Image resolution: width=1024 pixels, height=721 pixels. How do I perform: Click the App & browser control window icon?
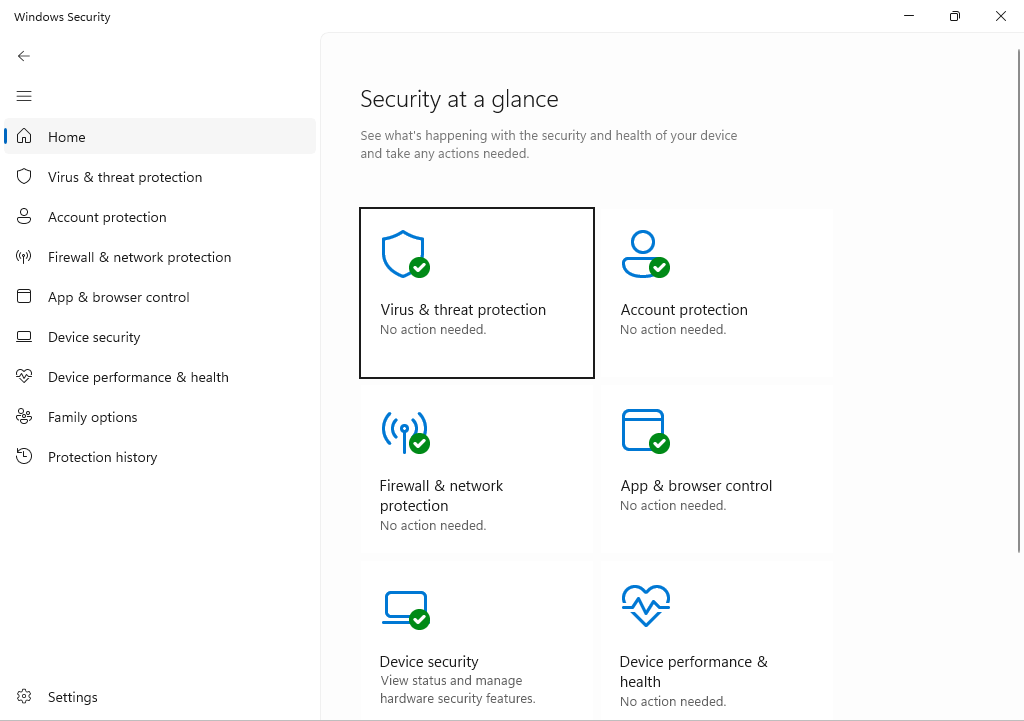644,431
